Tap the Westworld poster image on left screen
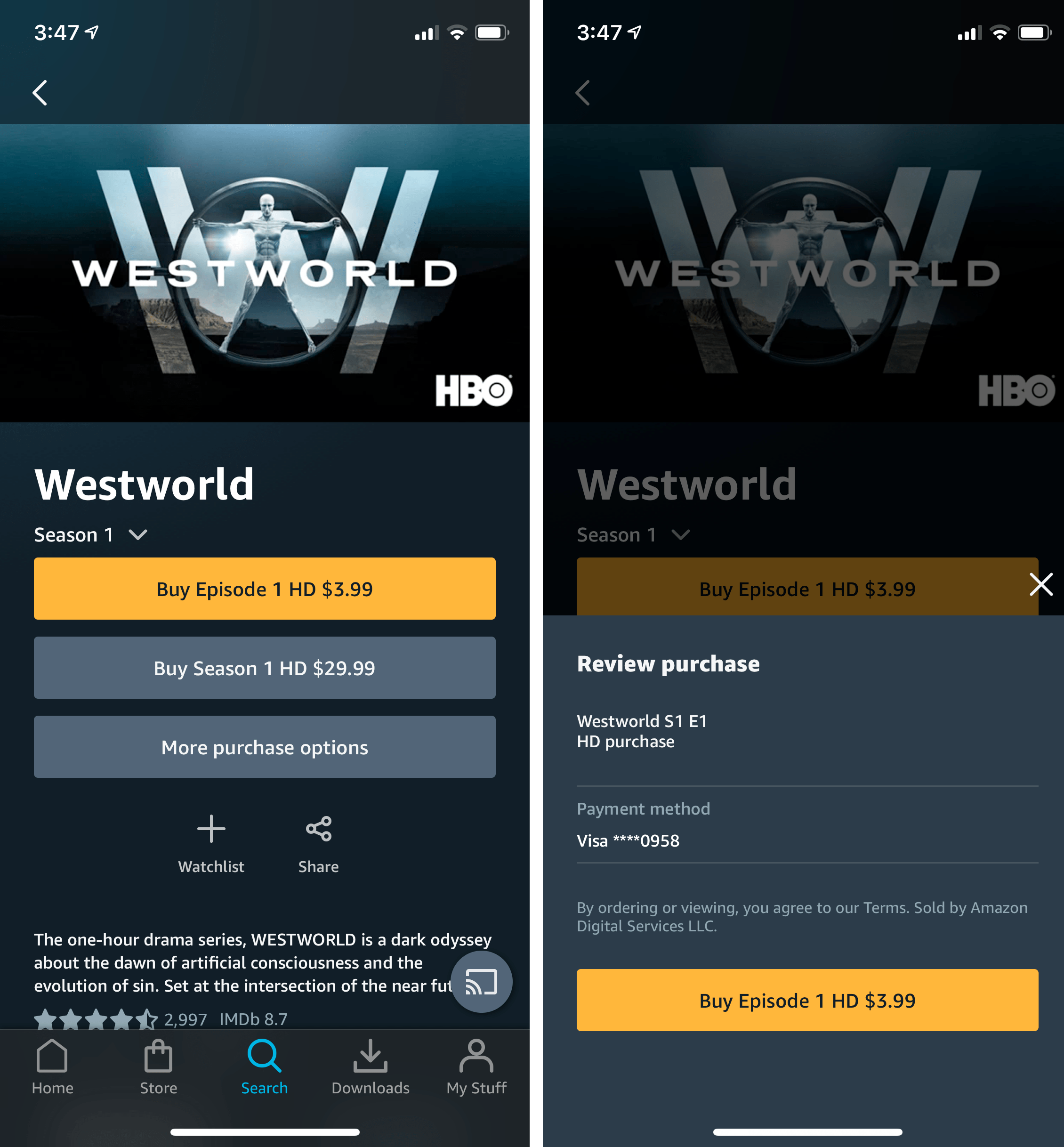The height and width of the screenshot is (1147, 1064). (x=264, y=273)
